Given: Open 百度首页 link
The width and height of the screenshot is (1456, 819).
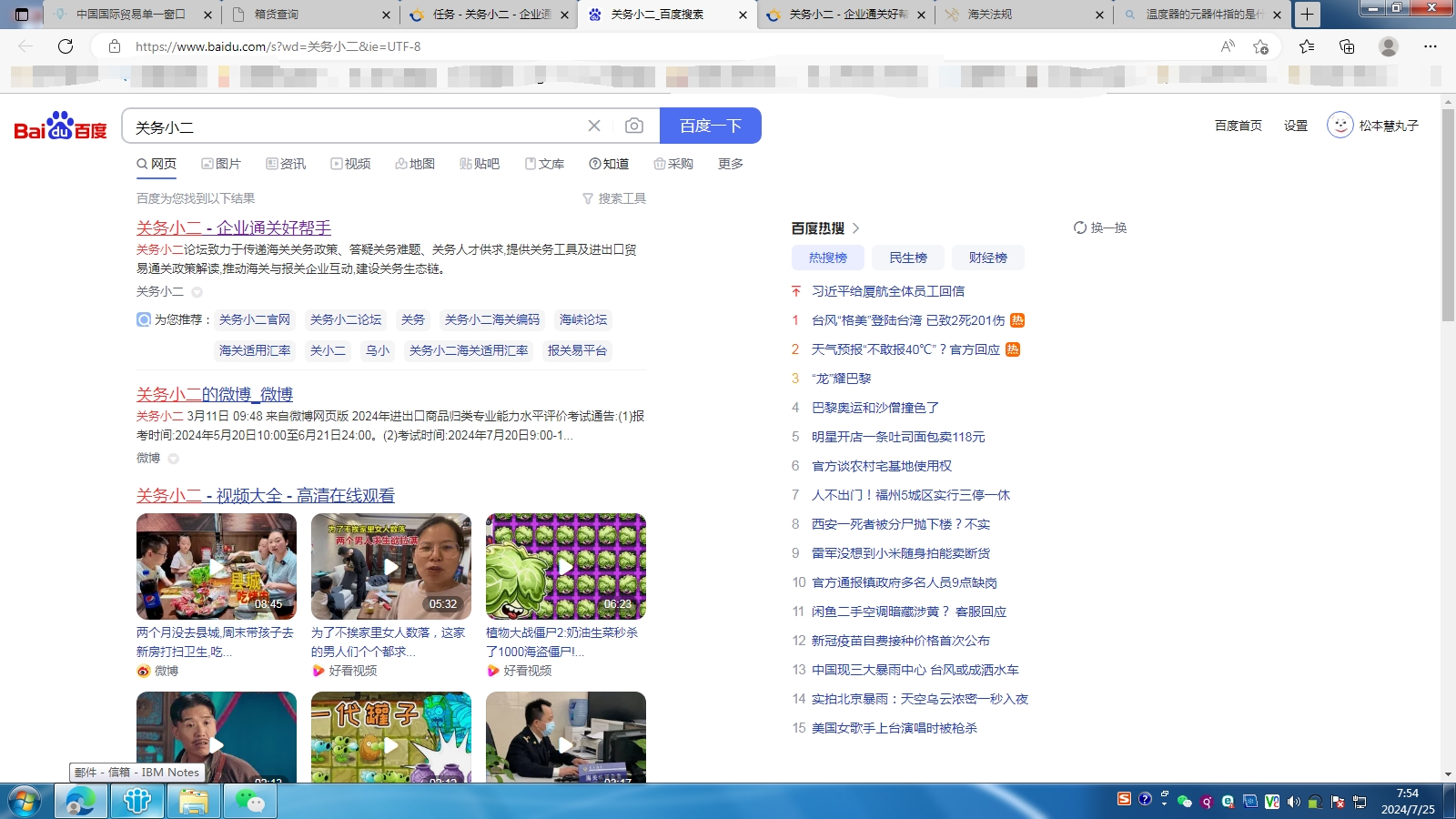Looking at the screenshot, I should [1239, 126].
